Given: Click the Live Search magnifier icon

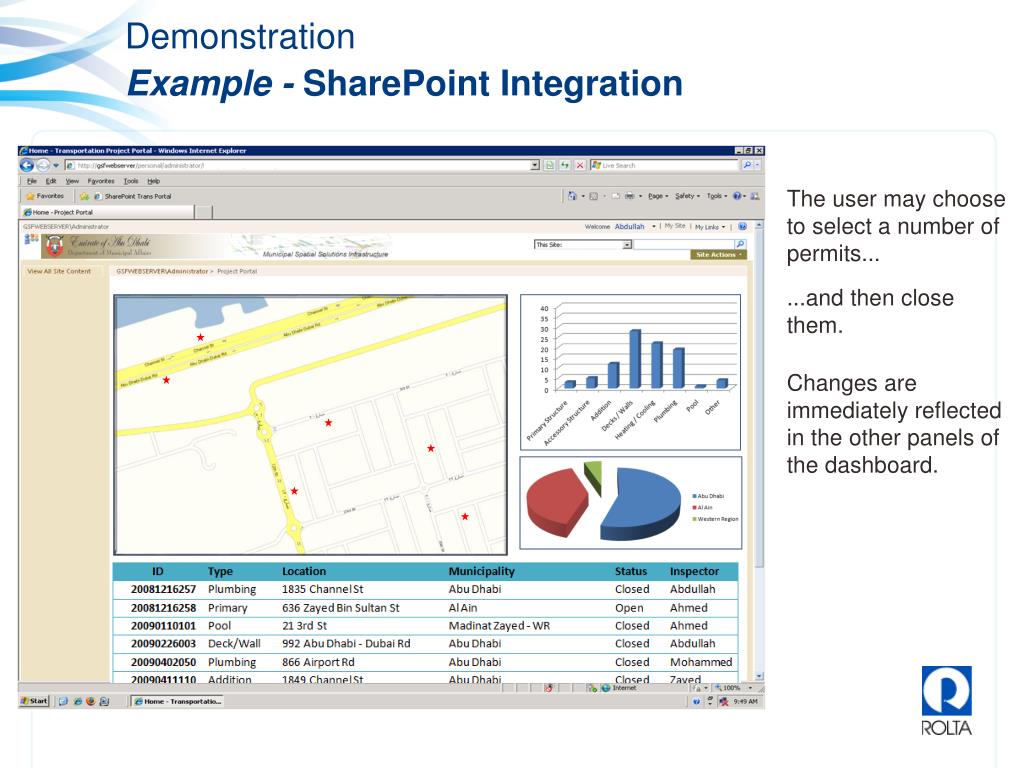Looking at the screenshot, I should point(746,165).
